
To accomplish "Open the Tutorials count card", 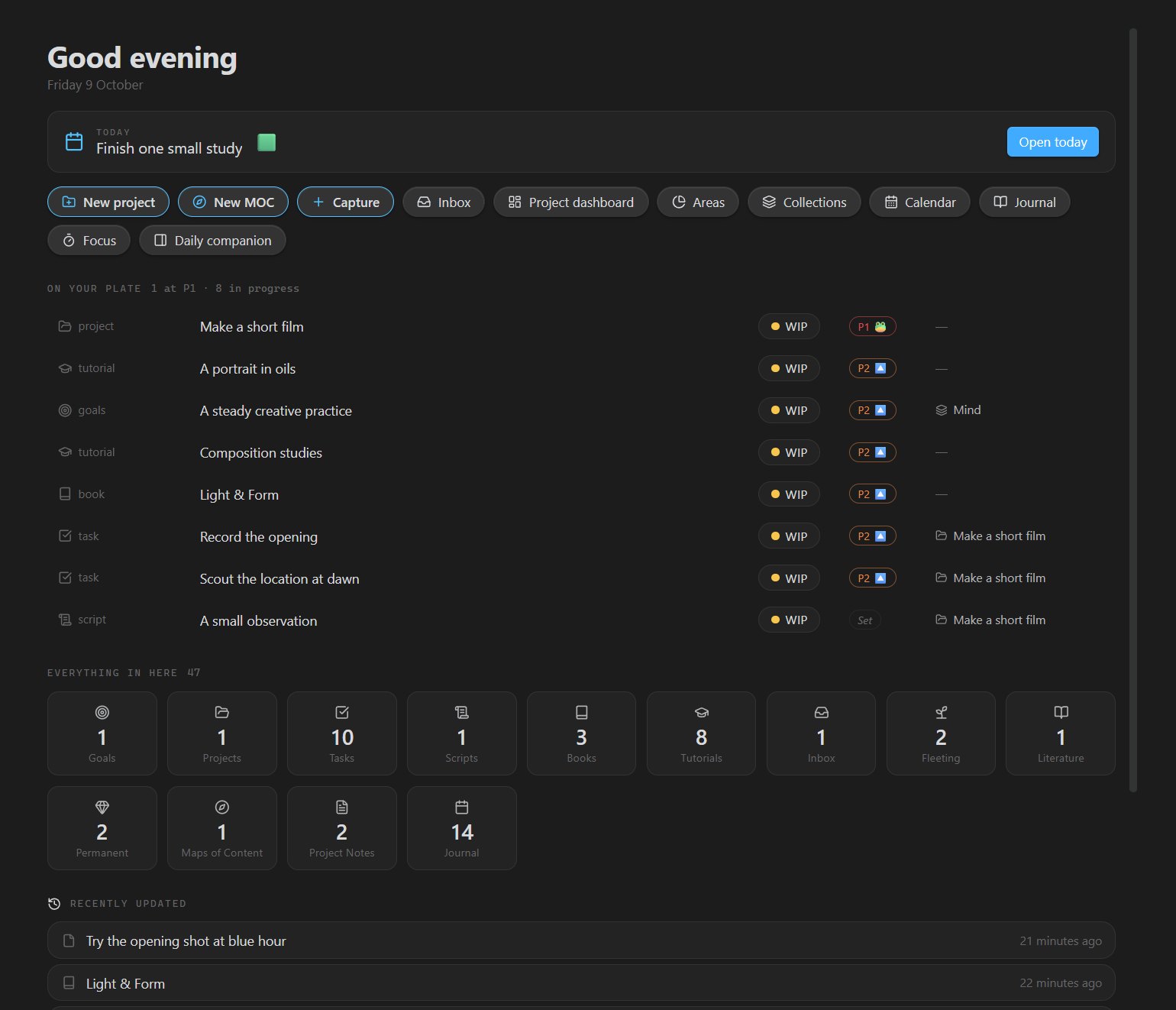I will pos(701,733).
